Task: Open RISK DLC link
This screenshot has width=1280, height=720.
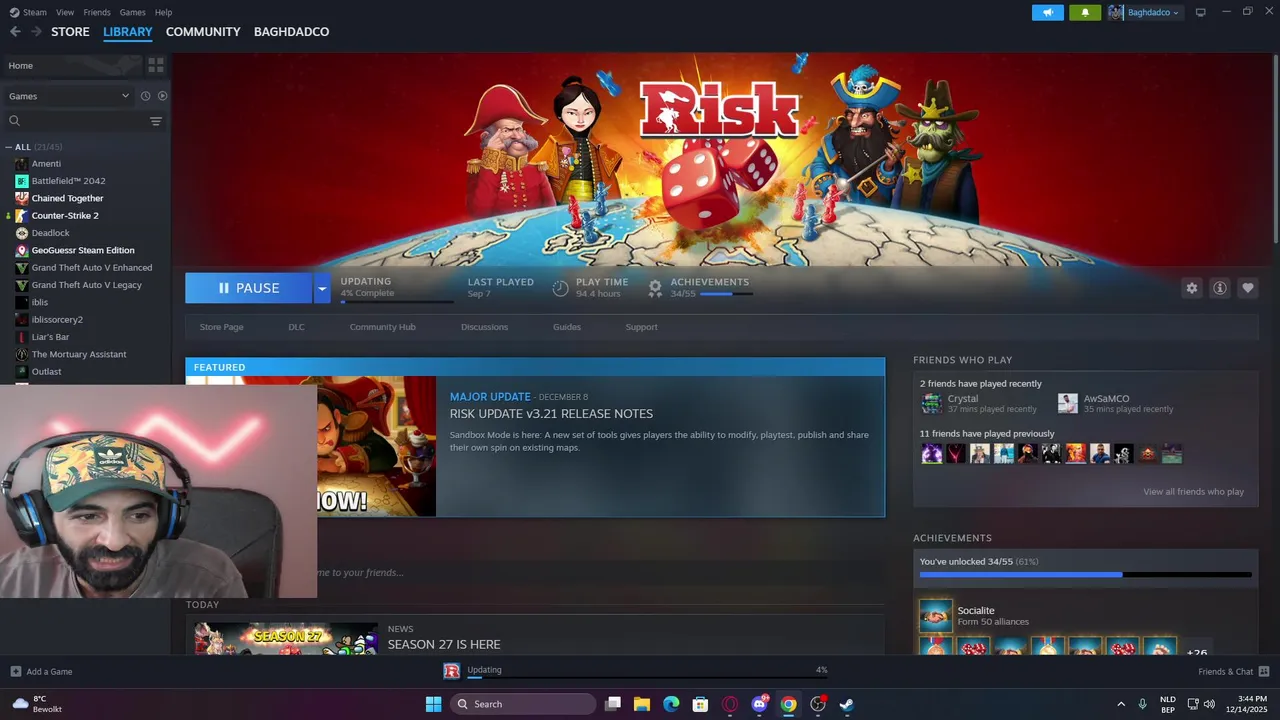Action: point(296,327)
